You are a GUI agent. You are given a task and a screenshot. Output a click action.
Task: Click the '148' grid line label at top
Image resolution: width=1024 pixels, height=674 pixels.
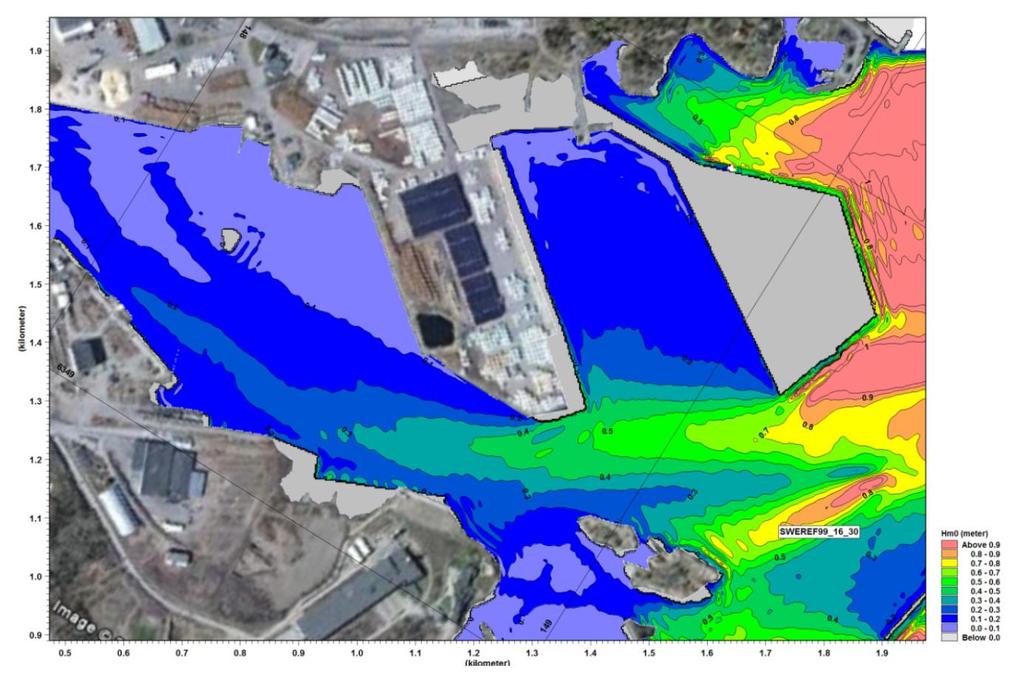tap(246, 31)
